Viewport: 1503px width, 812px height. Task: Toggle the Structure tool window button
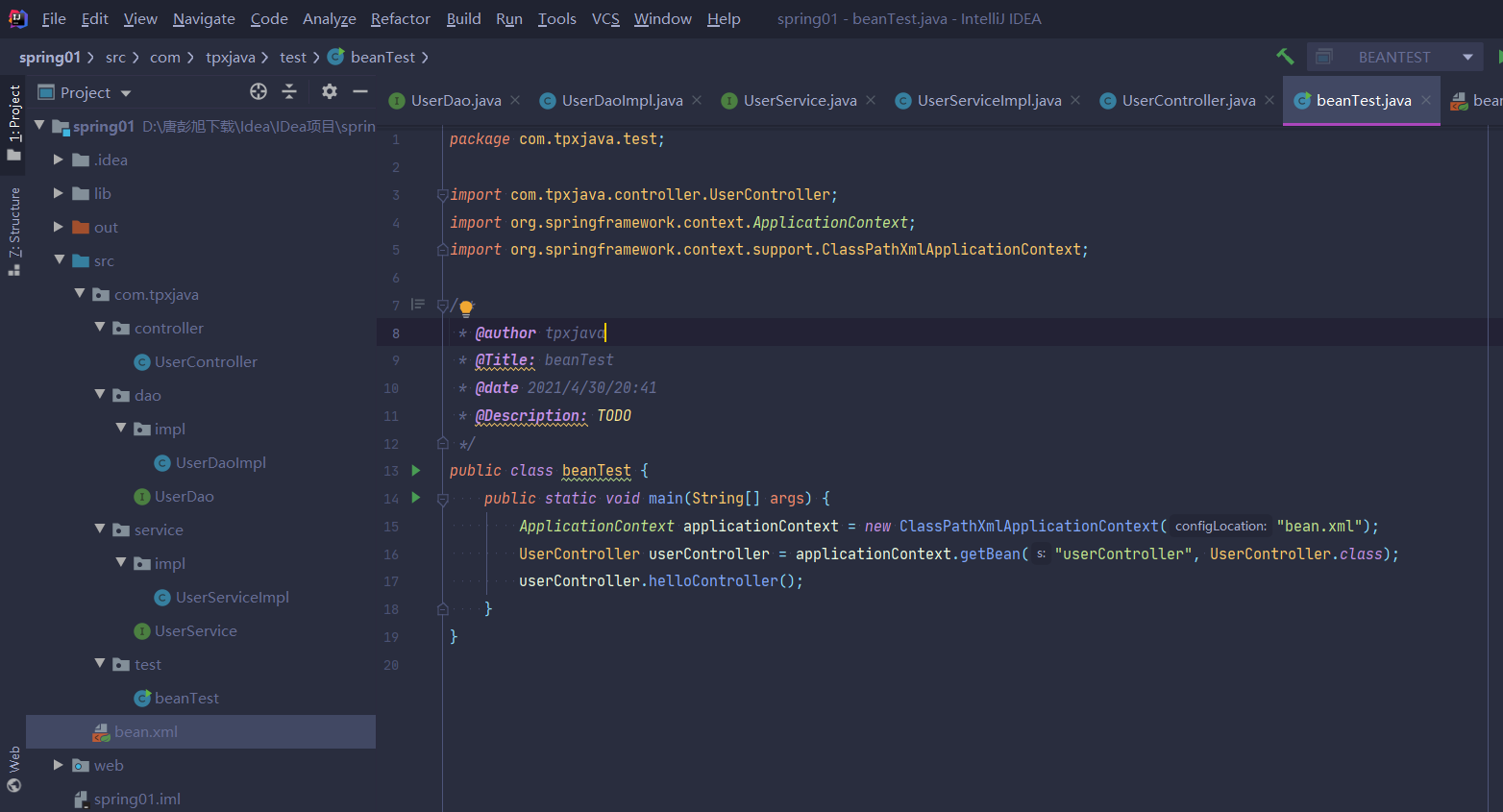13,231
